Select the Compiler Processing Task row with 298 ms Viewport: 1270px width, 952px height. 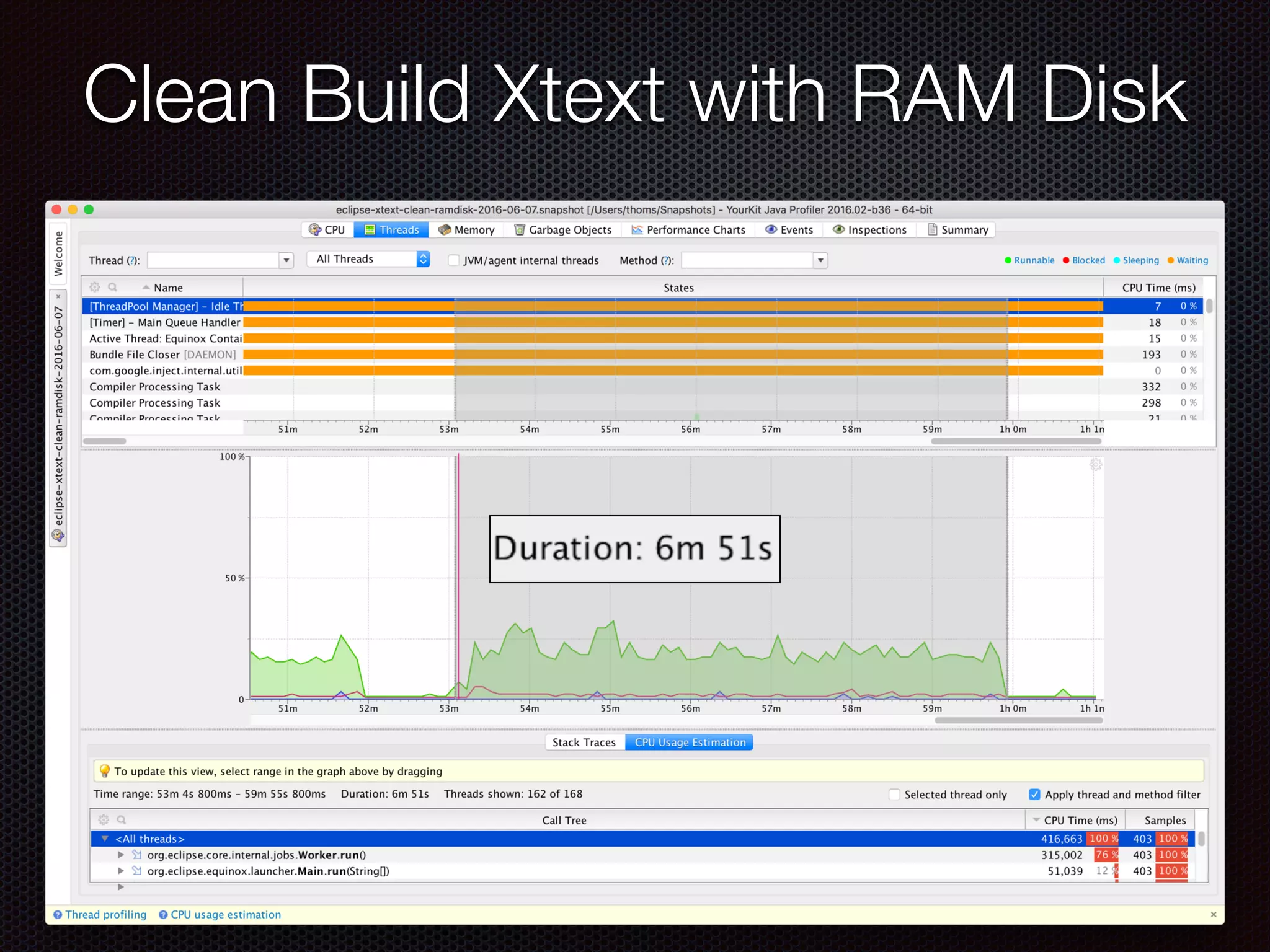(x=642, y=403)
